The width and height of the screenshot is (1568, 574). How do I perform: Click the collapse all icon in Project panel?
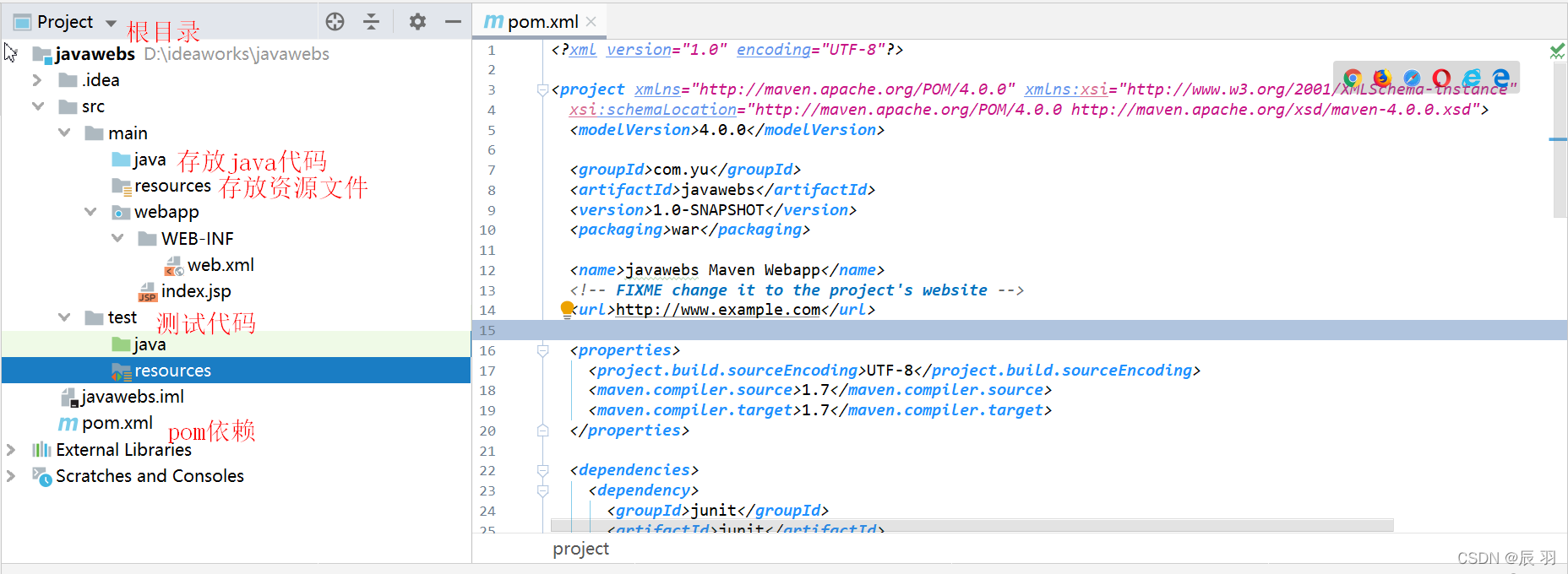(x=371, y=22)
